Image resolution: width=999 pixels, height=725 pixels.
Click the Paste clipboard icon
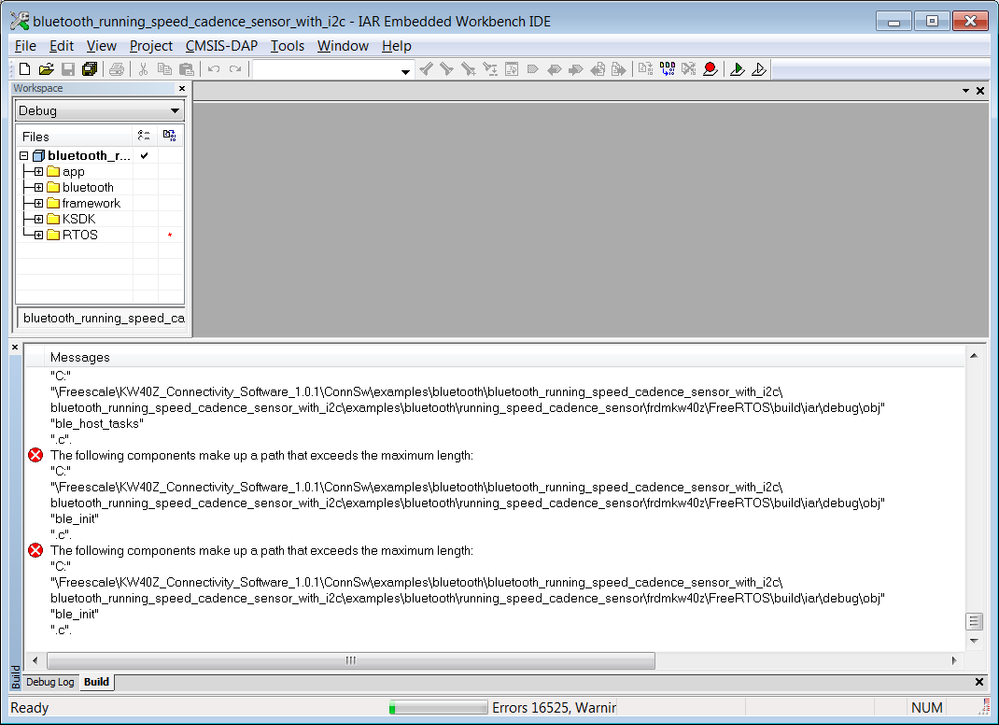coord(186,69)
